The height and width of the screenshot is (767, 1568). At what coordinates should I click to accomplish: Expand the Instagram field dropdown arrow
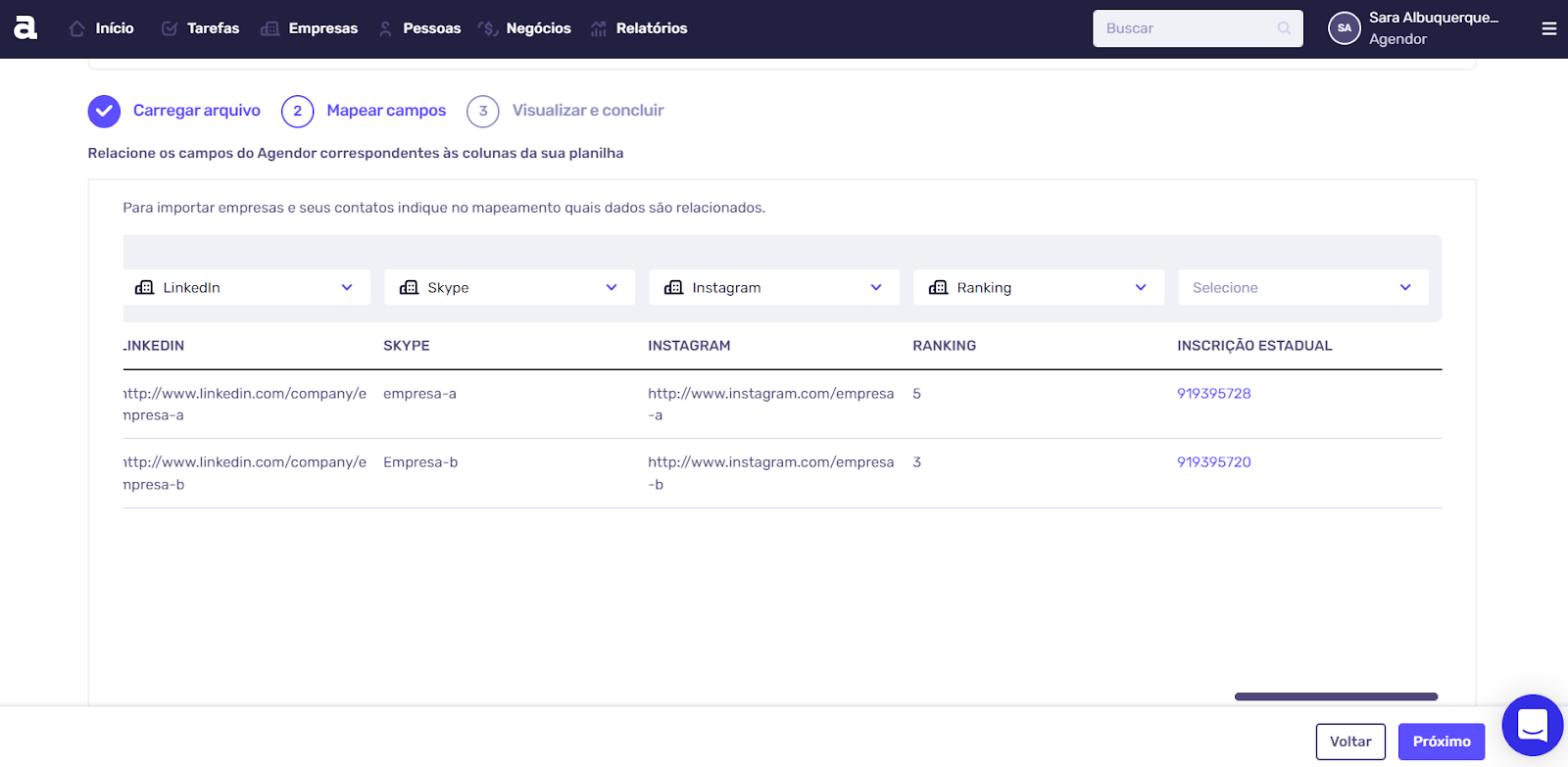click(876, 287)
